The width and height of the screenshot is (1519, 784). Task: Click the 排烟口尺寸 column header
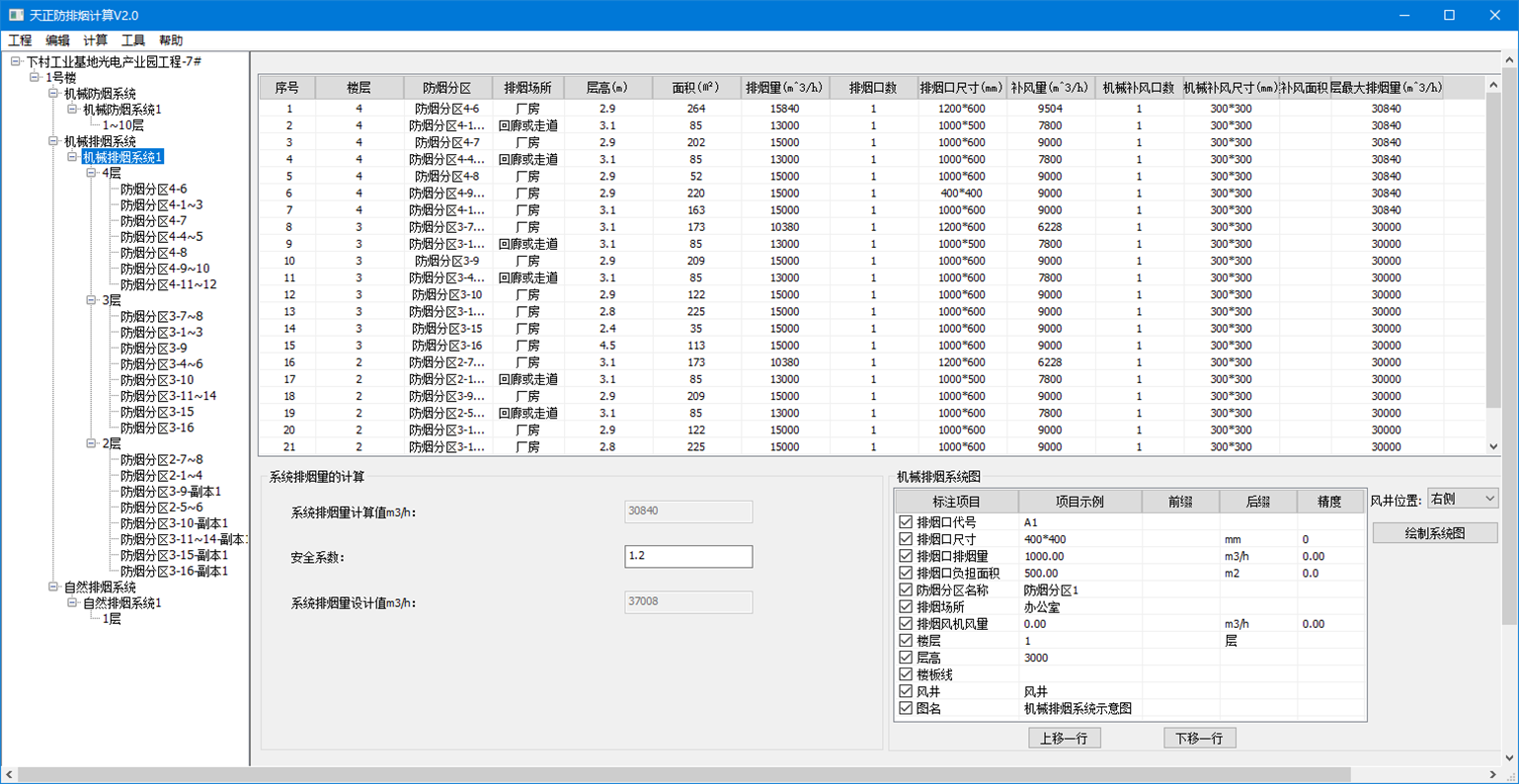click(x=962, y=88)
